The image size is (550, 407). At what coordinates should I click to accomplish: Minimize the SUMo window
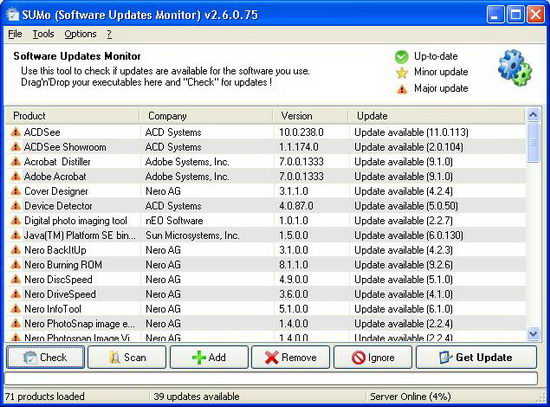tap(495, 15)
